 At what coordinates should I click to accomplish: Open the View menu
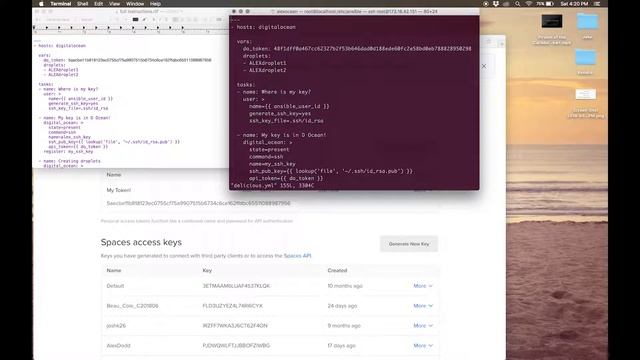coord(114,4)
